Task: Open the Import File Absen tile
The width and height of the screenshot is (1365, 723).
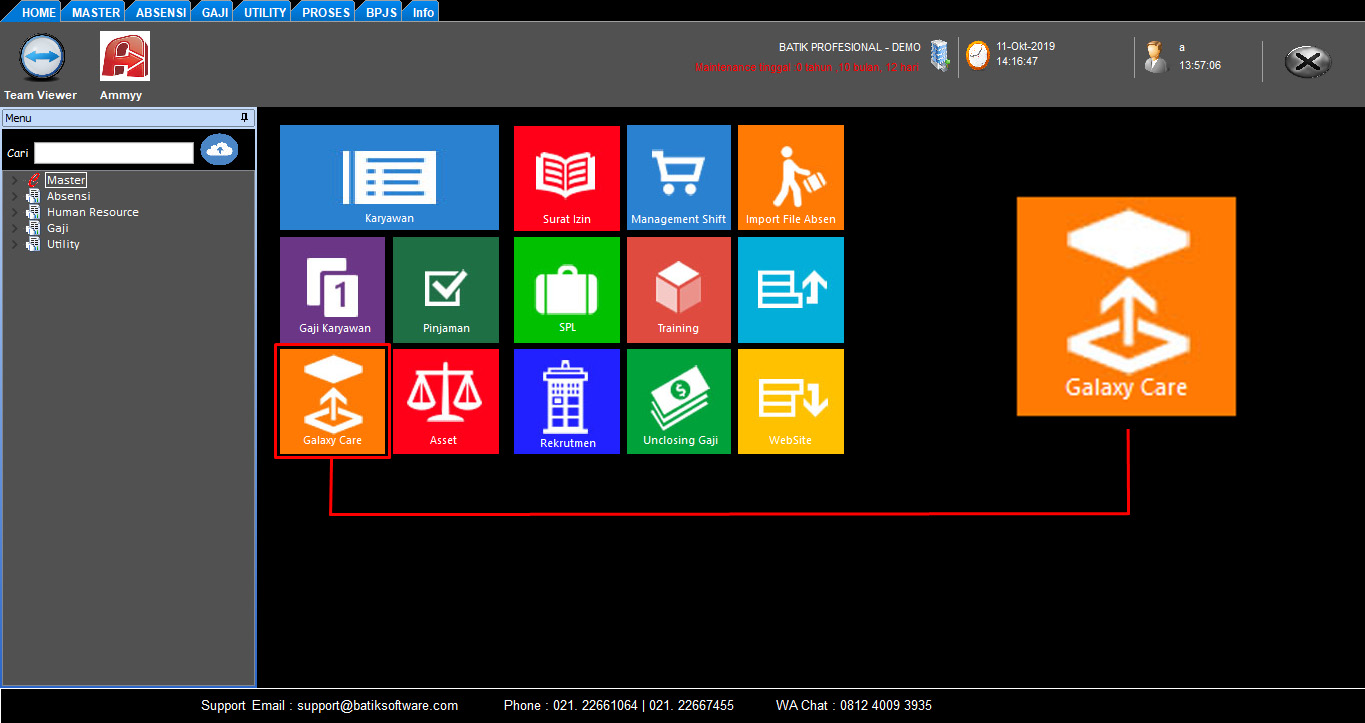Action: [790, 177]
